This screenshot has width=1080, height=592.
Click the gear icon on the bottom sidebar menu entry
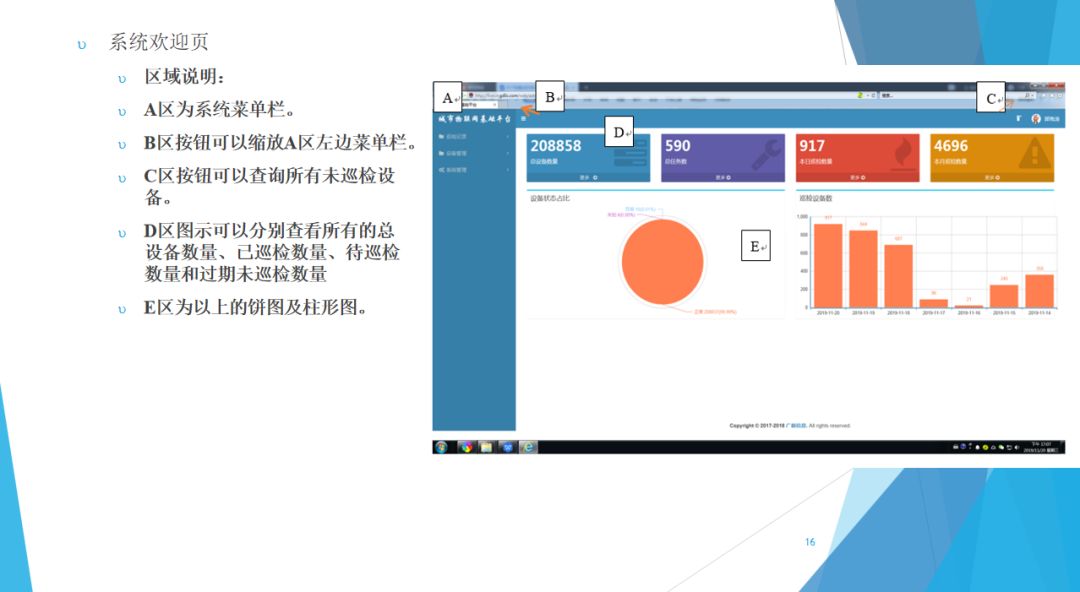[x=440, y=168]
